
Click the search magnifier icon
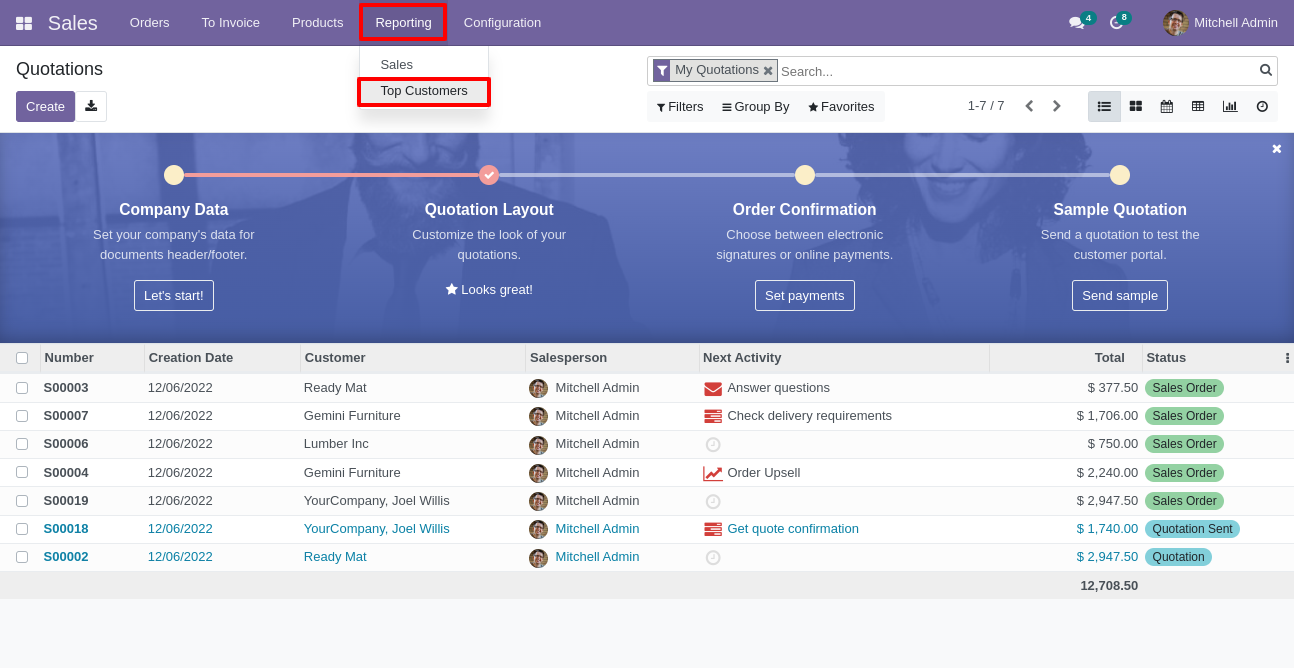coord(1266,70)
